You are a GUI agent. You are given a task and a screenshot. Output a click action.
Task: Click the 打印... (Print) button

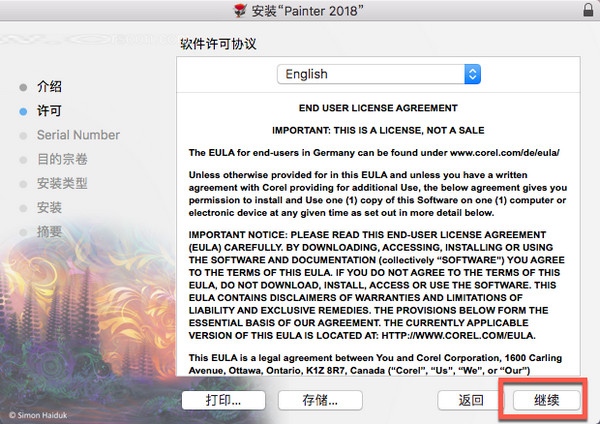pos(223,400)
